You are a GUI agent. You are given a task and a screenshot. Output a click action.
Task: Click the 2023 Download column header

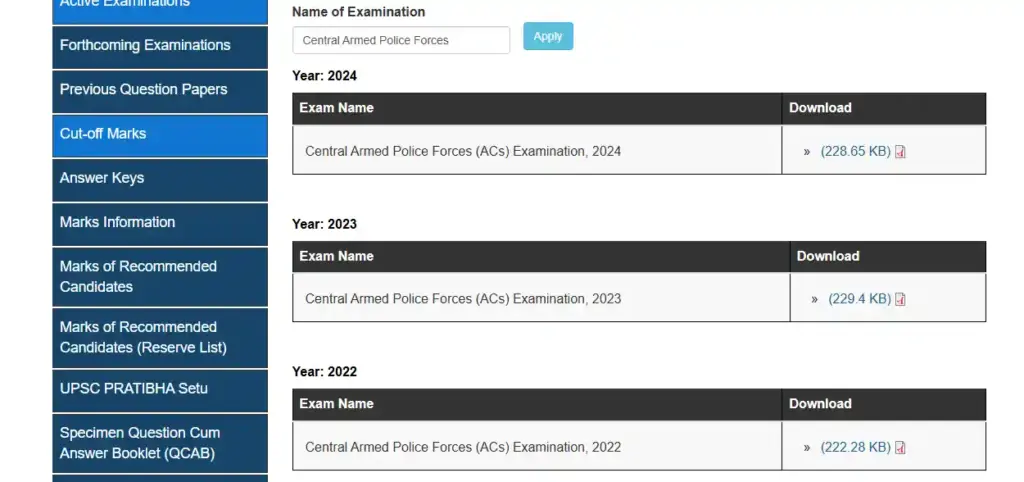(x=827, y=256)
